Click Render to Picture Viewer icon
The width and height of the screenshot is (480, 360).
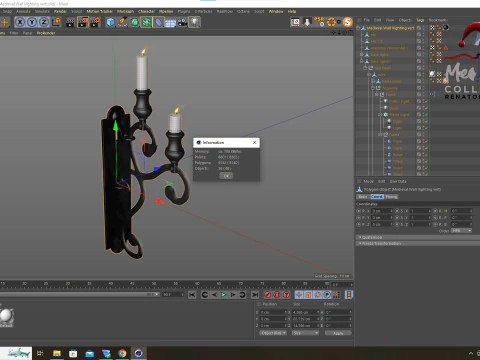click(83, 22)
